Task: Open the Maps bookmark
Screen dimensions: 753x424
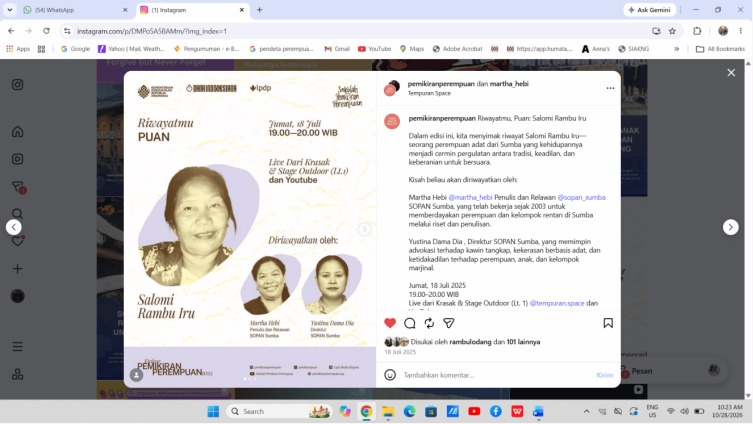Action: [x=412, y=48]
